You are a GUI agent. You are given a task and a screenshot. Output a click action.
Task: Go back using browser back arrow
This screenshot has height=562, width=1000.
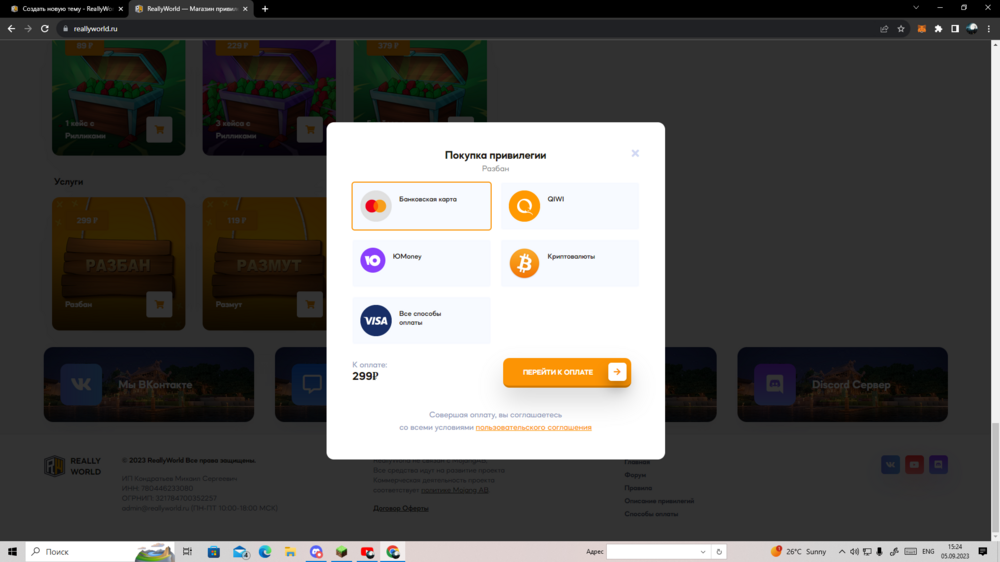(11, 29)
